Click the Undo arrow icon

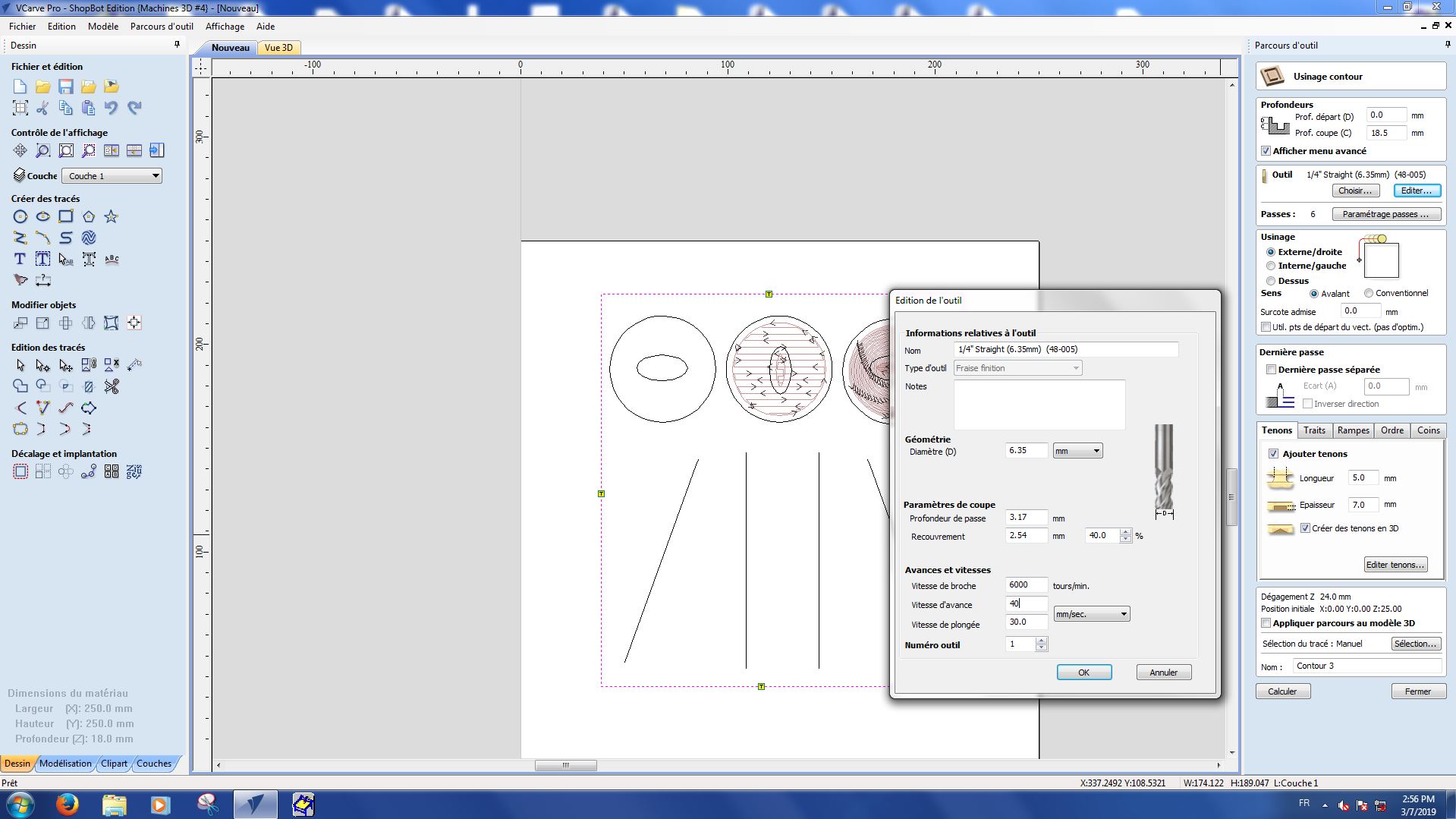click(112, 108)
